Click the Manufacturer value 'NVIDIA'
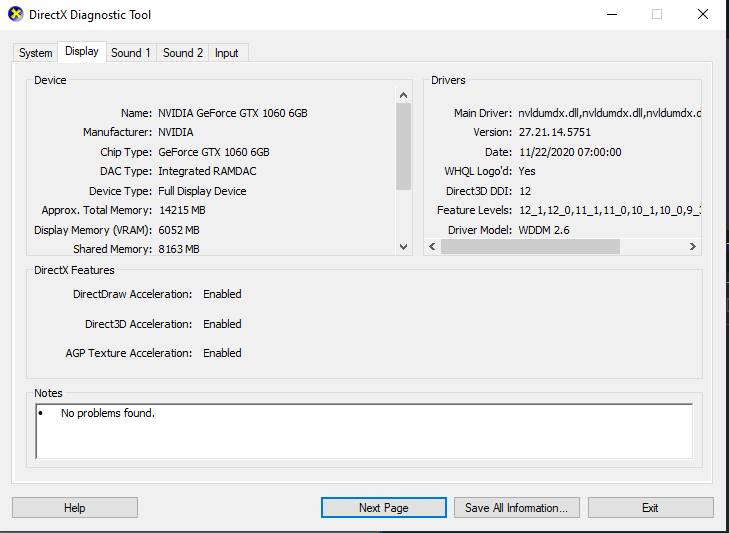729x533 pixels. click(176, 132)
